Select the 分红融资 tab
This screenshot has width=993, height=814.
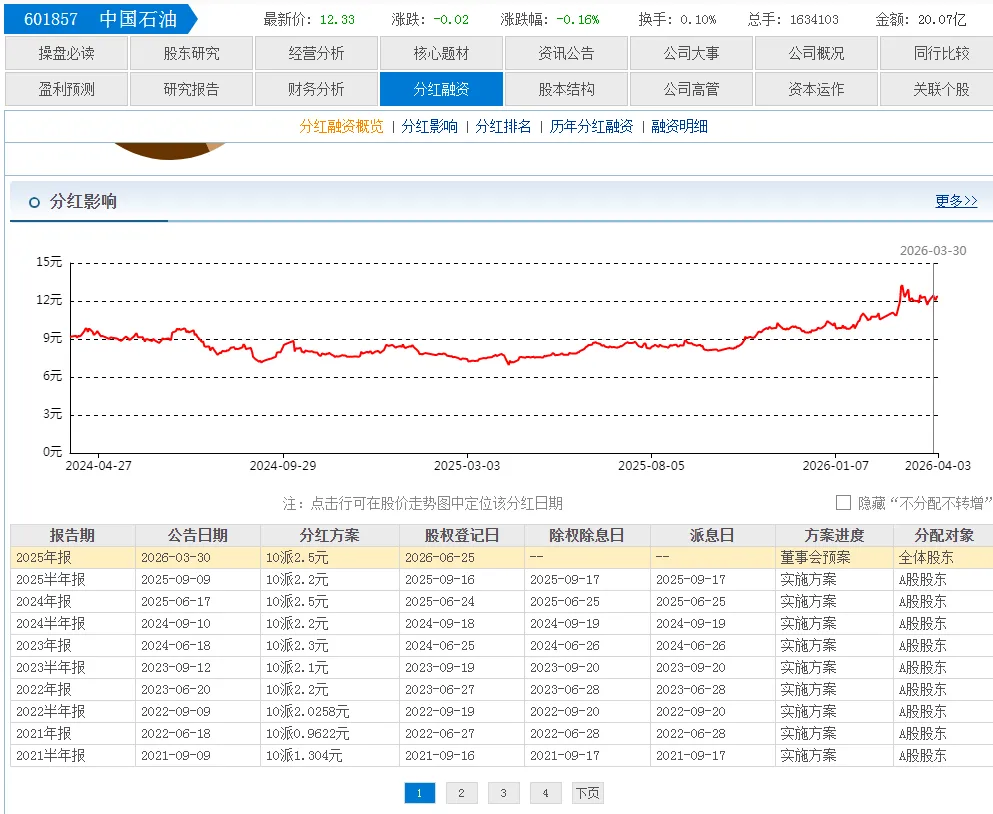[441, 89]
